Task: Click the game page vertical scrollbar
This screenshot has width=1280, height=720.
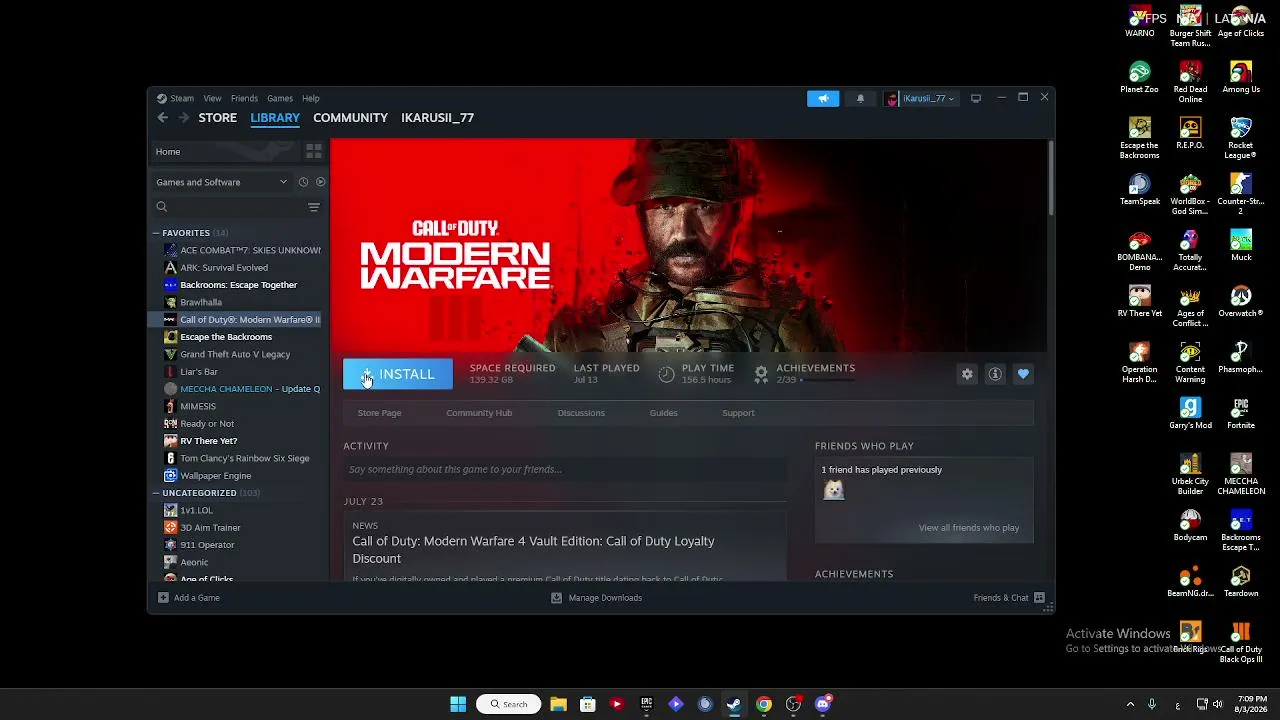Action: point(1051,178)
